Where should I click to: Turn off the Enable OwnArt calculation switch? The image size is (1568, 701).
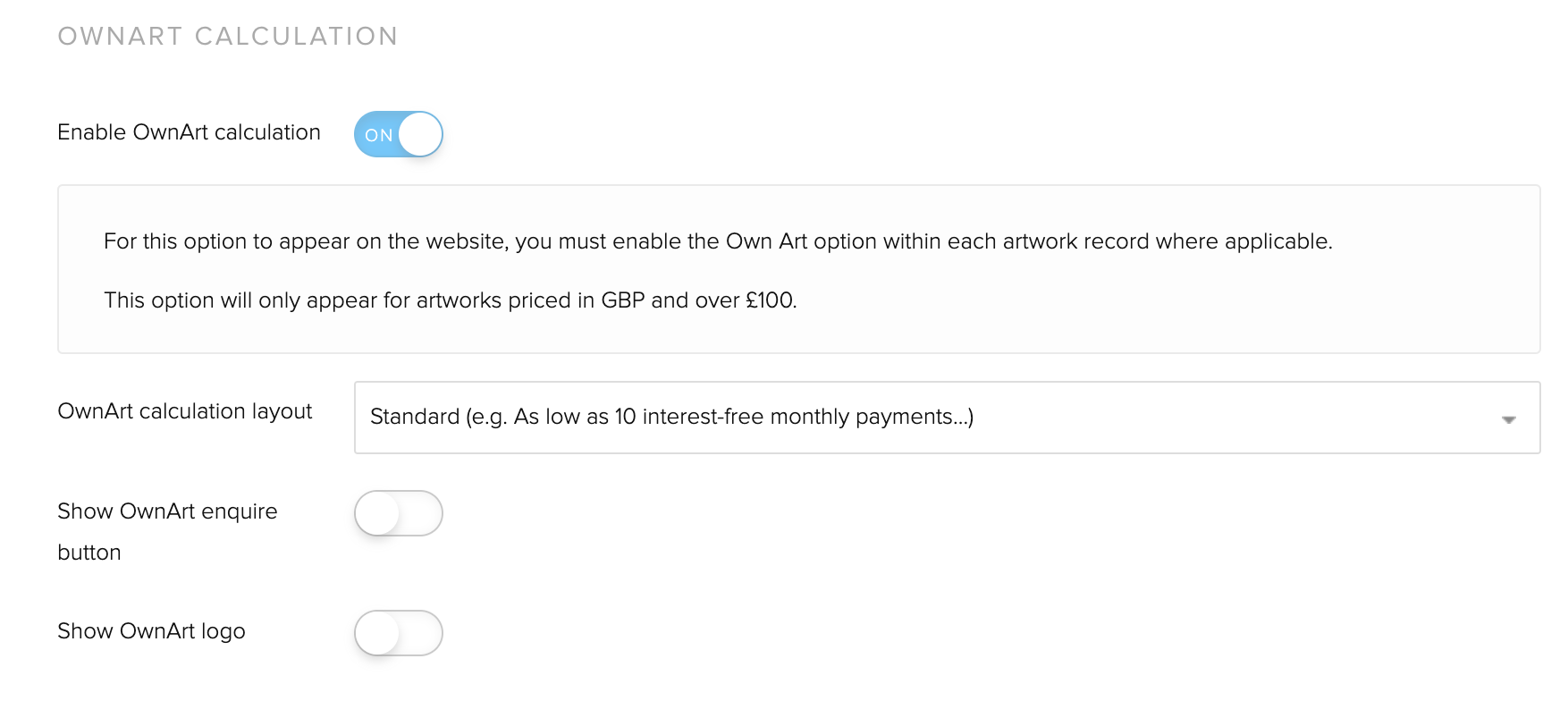[399, 134]
